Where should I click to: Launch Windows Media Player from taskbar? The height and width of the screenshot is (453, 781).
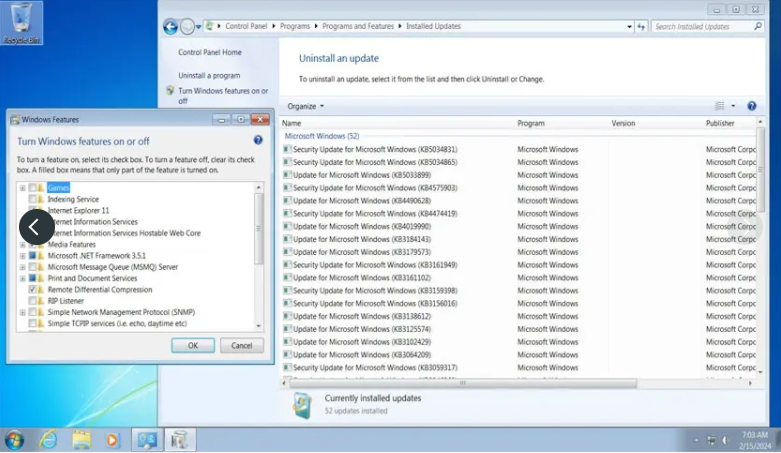click(113, 440)
